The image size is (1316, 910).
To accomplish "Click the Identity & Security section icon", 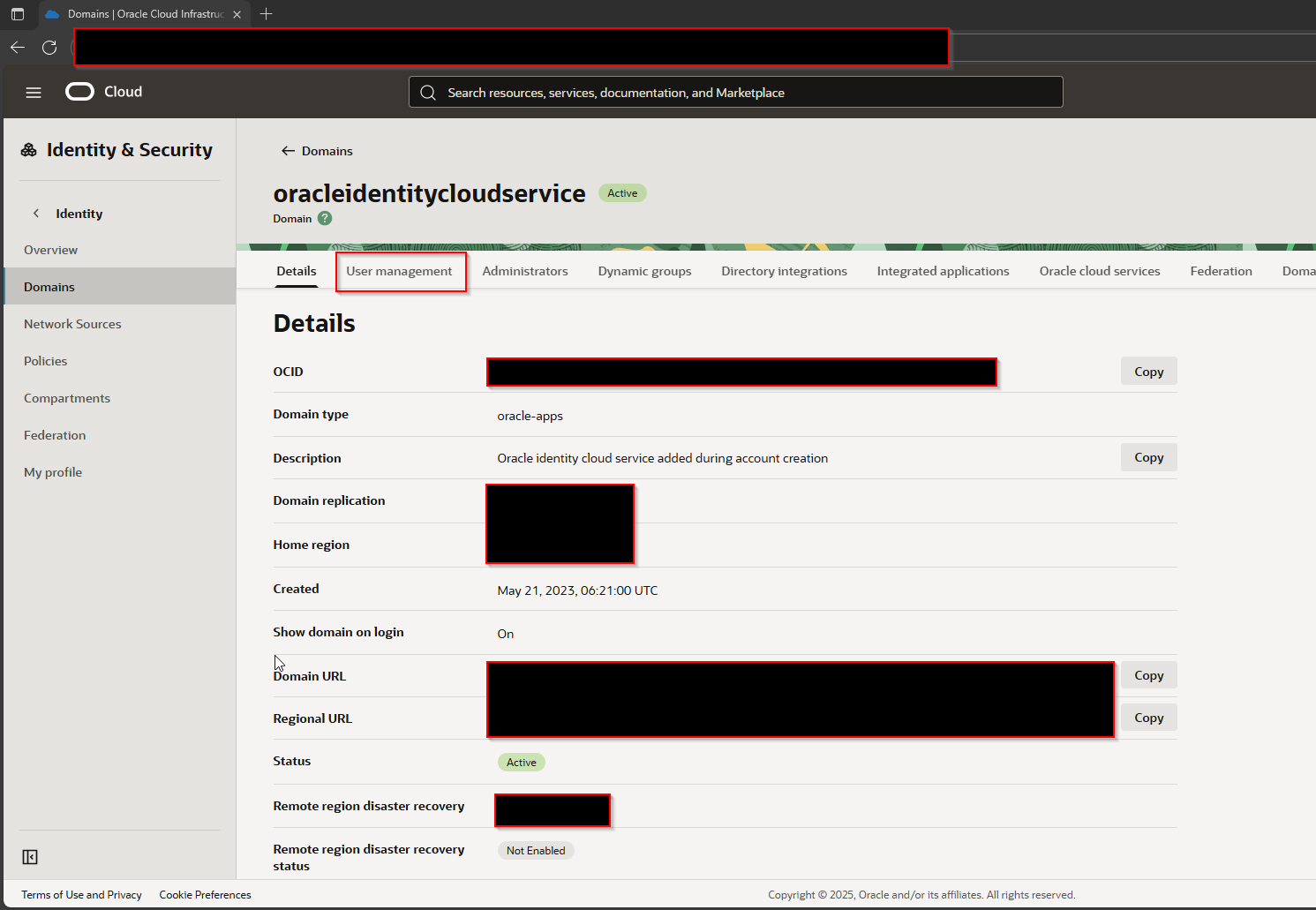I will pos(28,149).
